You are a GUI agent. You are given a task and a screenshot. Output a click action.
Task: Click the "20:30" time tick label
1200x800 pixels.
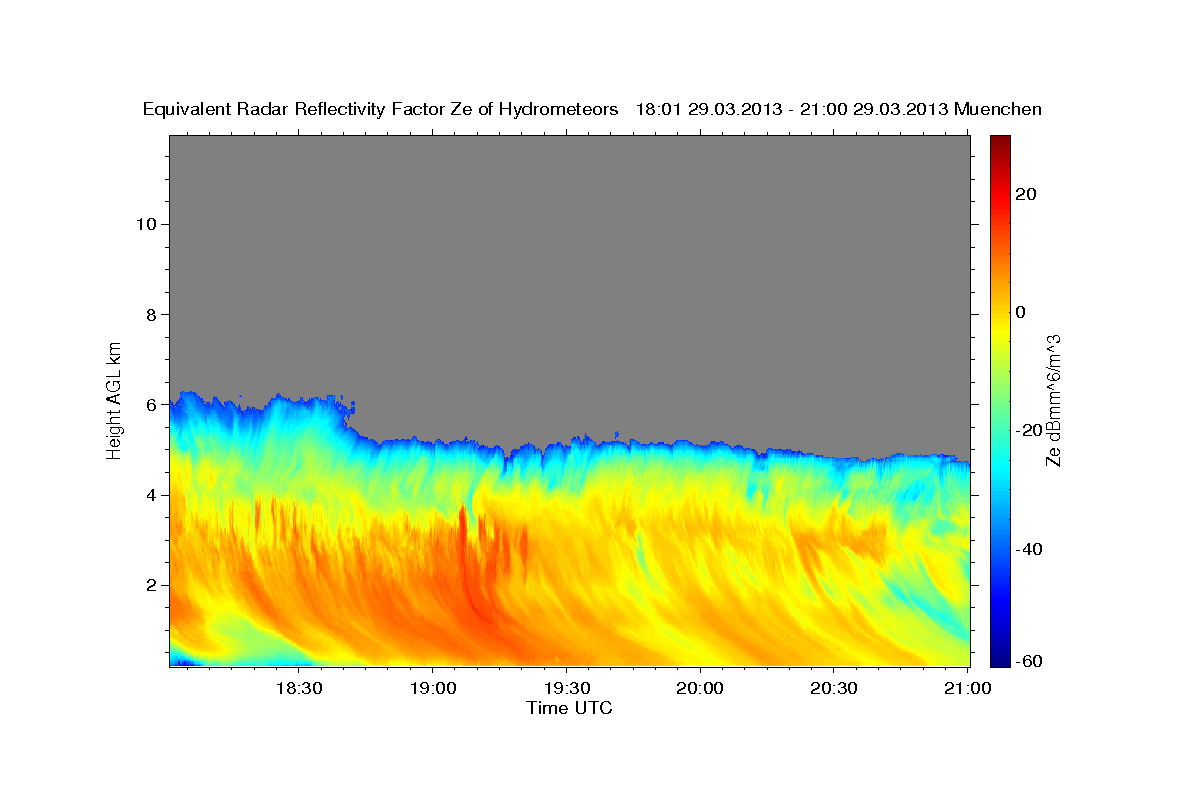[834, 688]
